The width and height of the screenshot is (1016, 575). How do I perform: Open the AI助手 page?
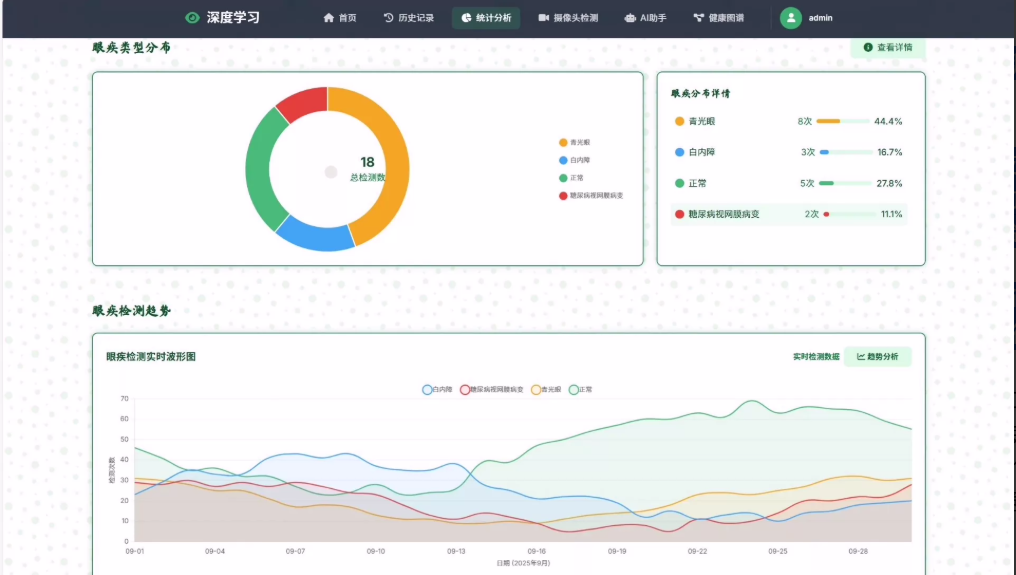click(x=645, y=18)
